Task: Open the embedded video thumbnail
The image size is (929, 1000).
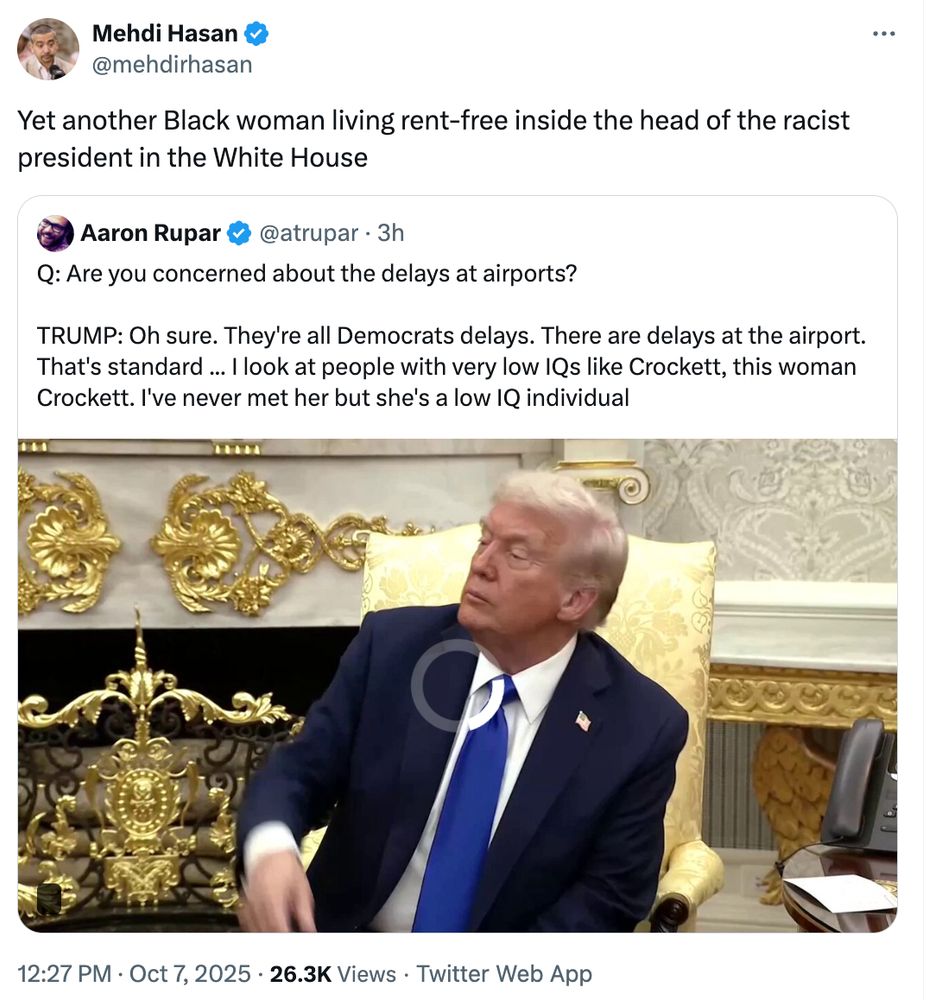Action: coord(457,685)
